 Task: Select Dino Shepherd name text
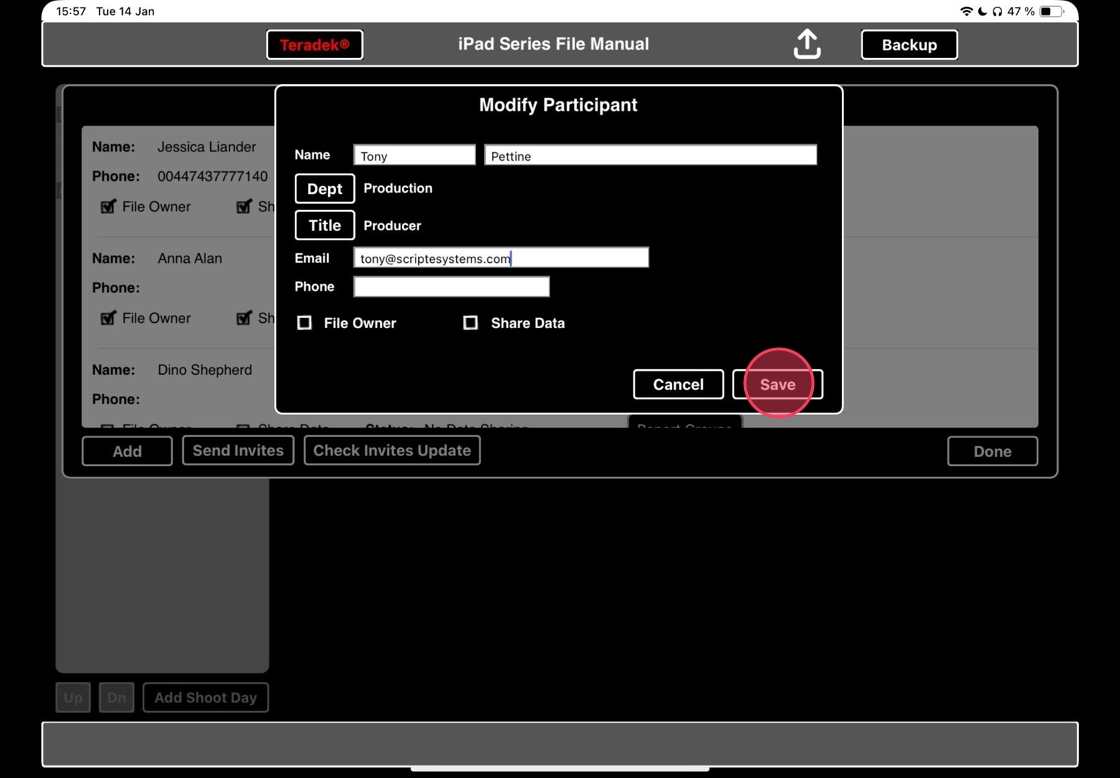coord(204,369)
